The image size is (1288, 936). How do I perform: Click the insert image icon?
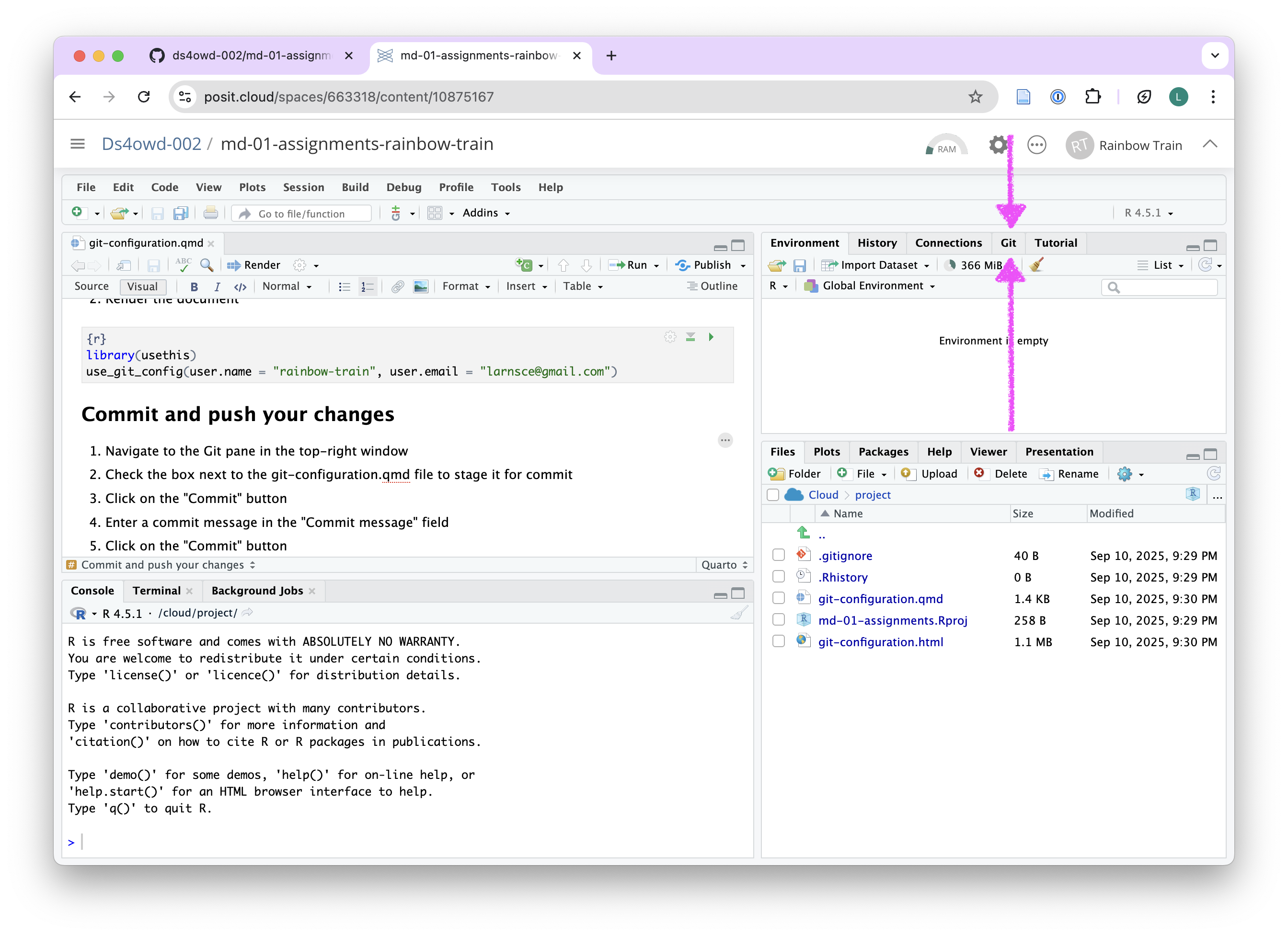click(x=420, y=286)
